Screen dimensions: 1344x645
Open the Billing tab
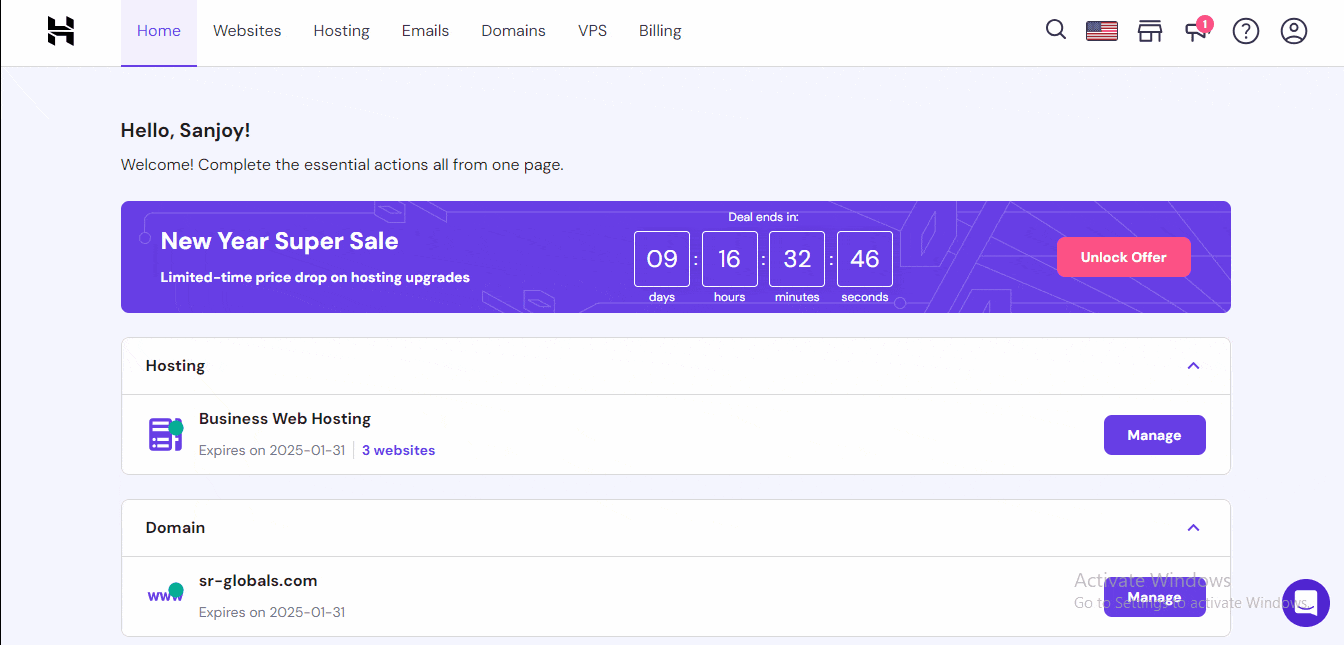660,30
